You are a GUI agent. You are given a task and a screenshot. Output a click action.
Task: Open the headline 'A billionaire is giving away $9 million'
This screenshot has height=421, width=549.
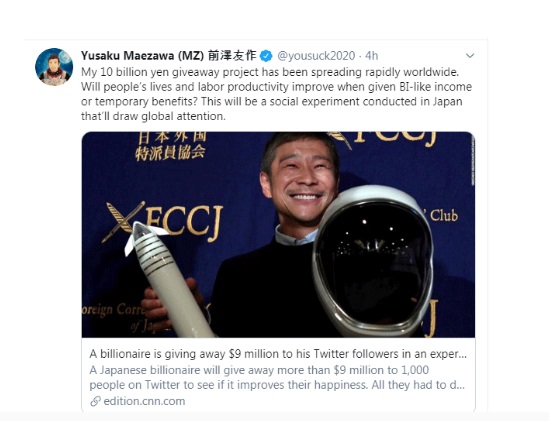pyautogui.click(x=278, y=354)
